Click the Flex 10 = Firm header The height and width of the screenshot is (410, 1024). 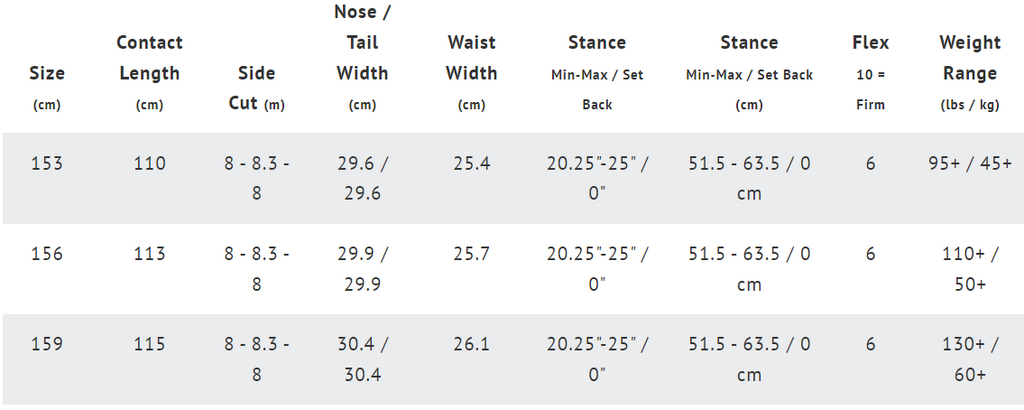pos(871,72)
